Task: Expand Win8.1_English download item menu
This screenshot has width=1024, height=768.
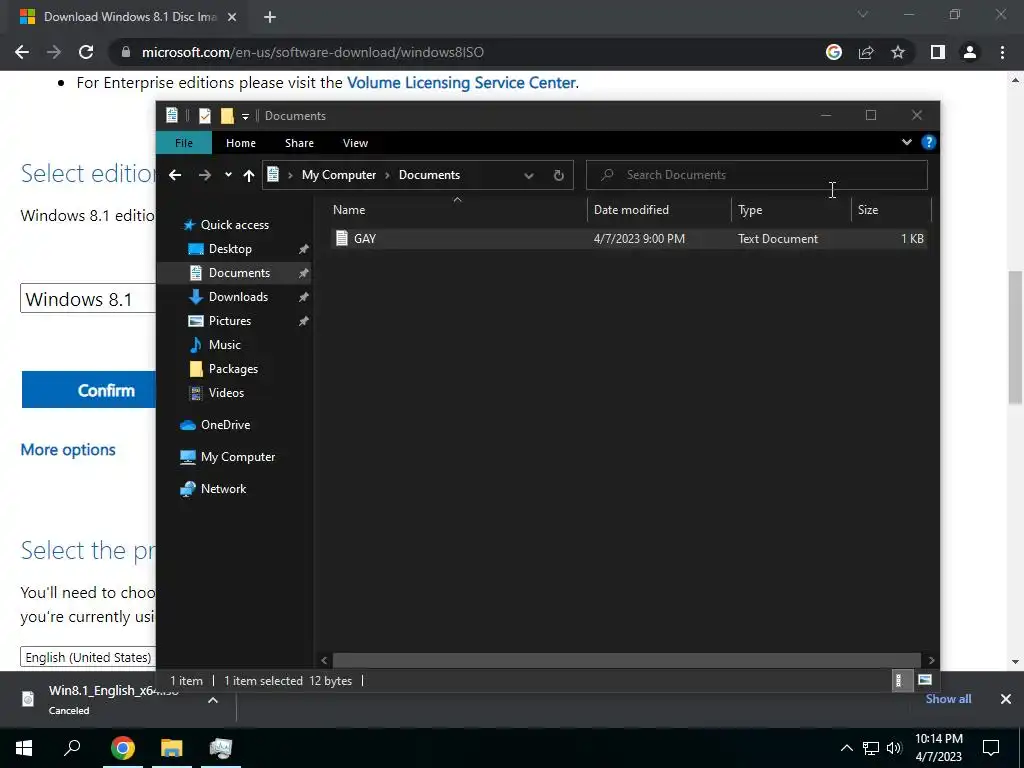Action: point(213,699)
